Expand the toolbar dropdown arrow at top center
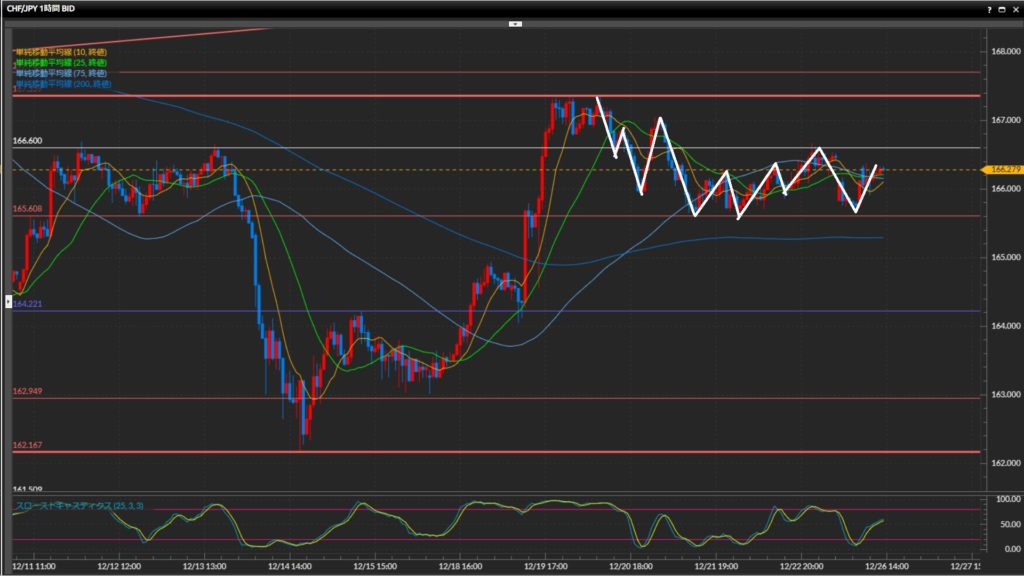 (514, 22)
